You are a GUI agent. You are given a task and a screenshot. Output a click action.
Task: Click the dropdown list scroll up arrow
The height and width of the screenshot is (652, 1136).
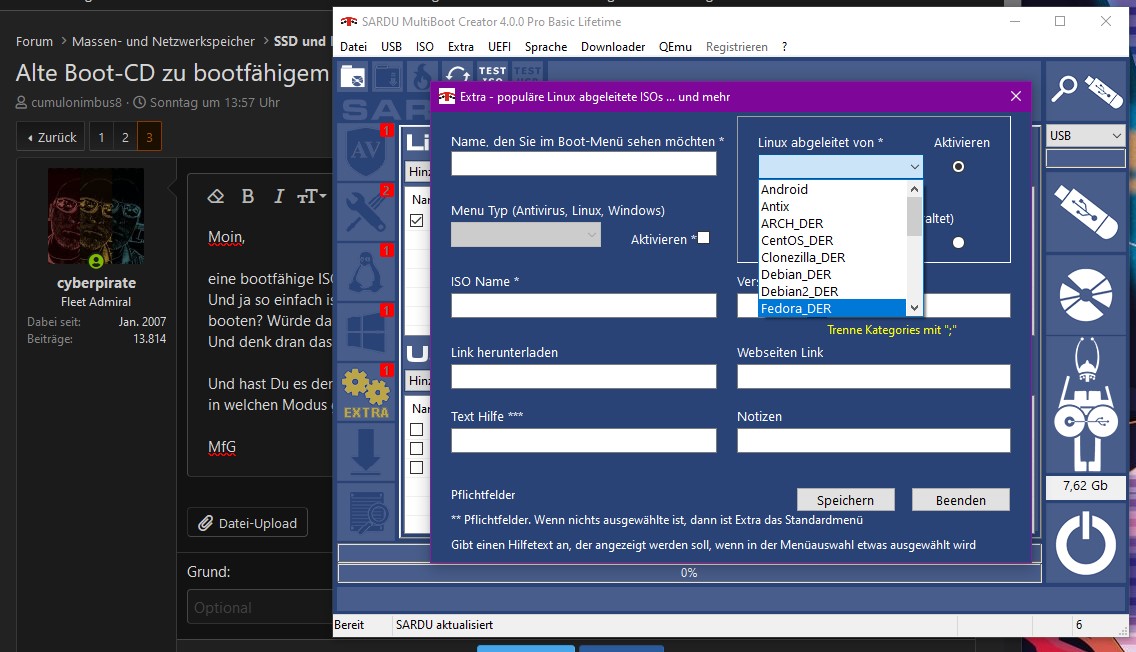[x=914, y=189]
